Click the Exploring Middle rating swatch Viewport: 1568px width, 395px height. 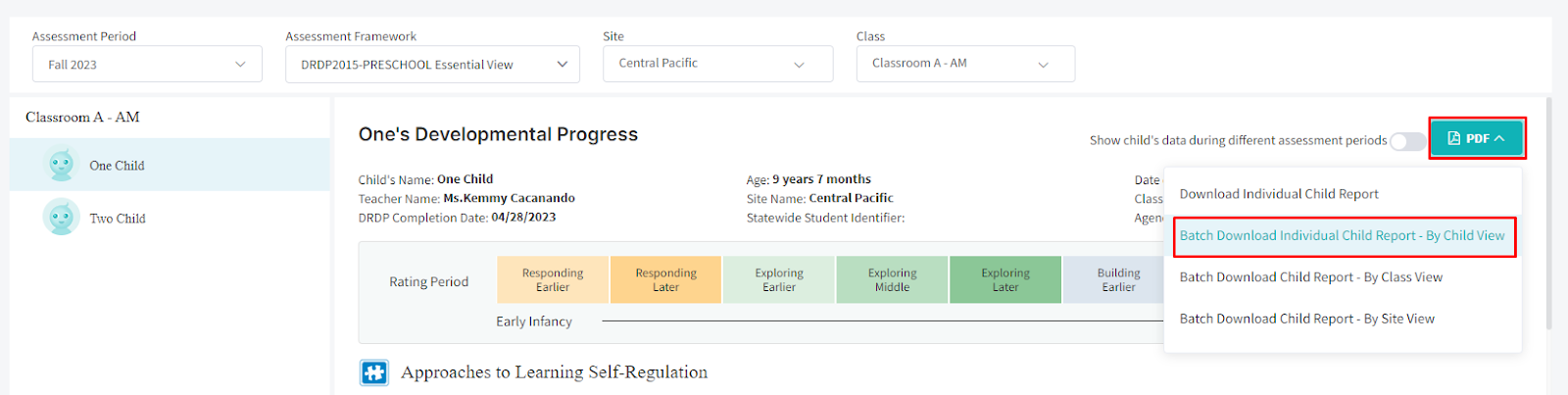coord(892,280)
